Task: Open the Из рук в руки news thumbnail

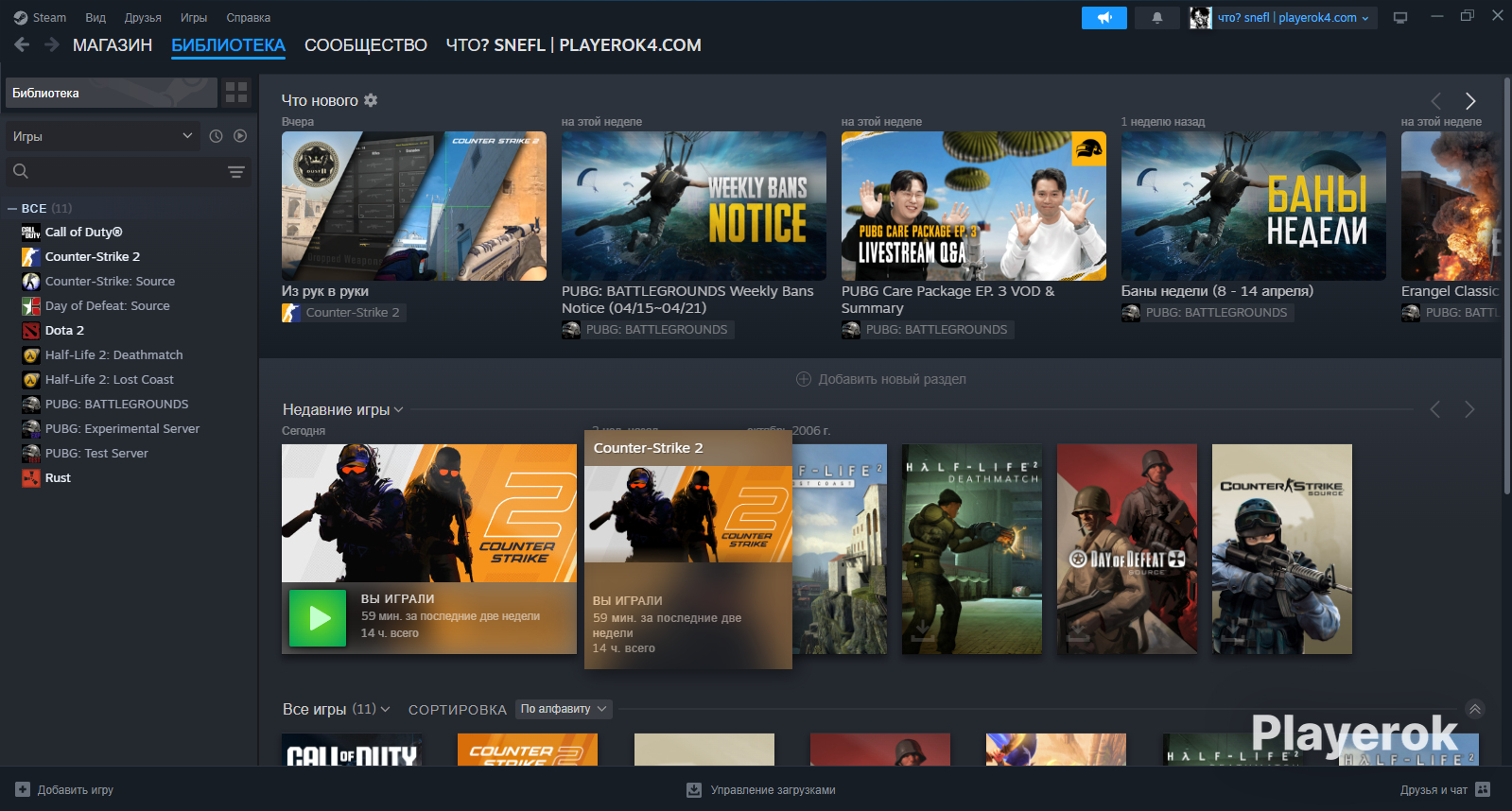Action: coord(414,206)
